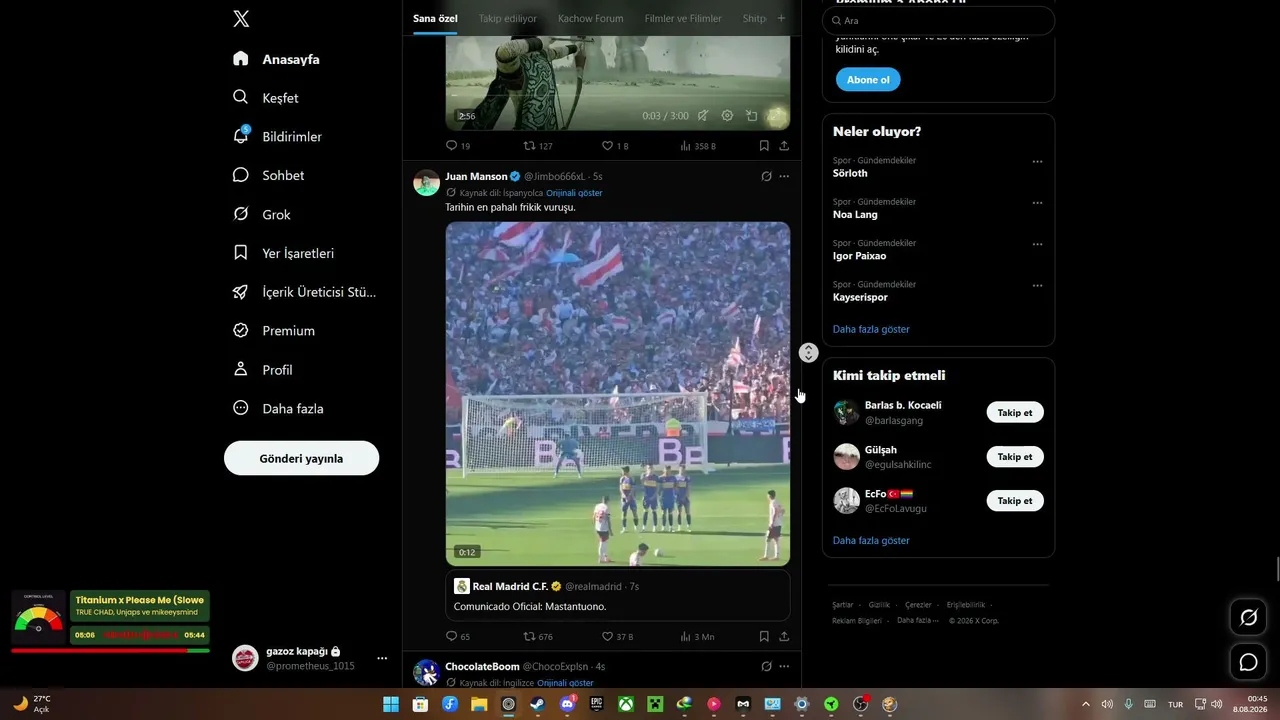Like the post with 1 B likes
Viewport: 1280px width, 720px height.
point(615,146)
